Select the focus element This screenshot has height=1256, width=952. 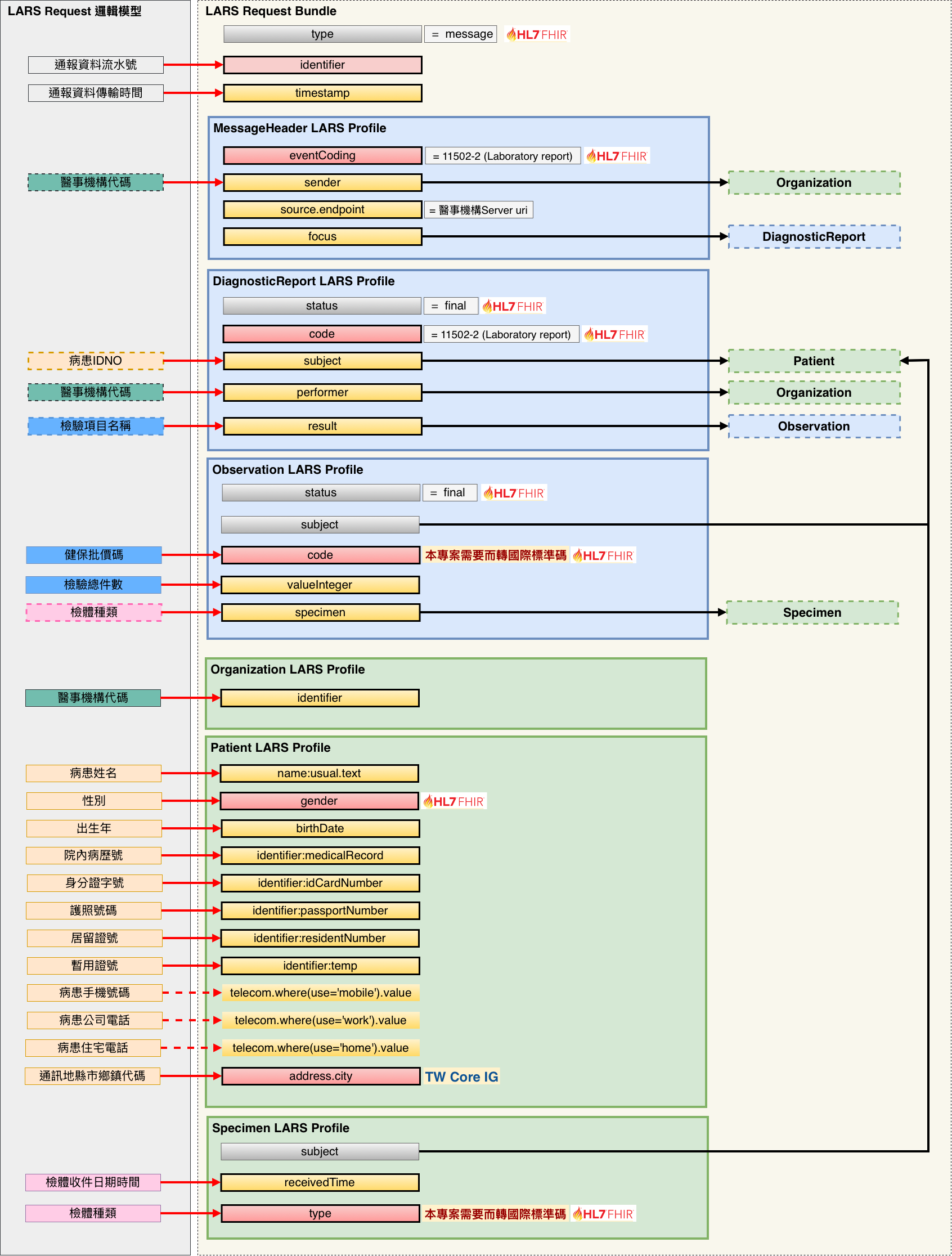click(322, 237)
